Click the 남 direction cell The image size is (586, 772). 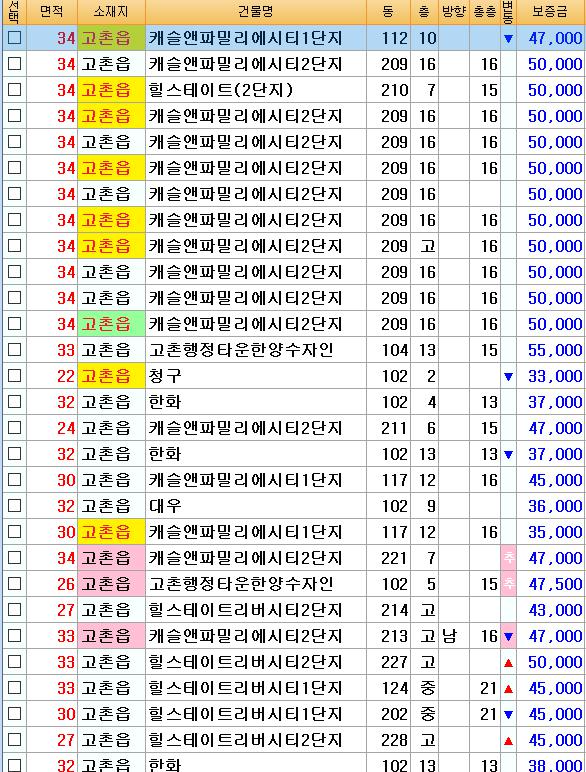pos(454,636)
